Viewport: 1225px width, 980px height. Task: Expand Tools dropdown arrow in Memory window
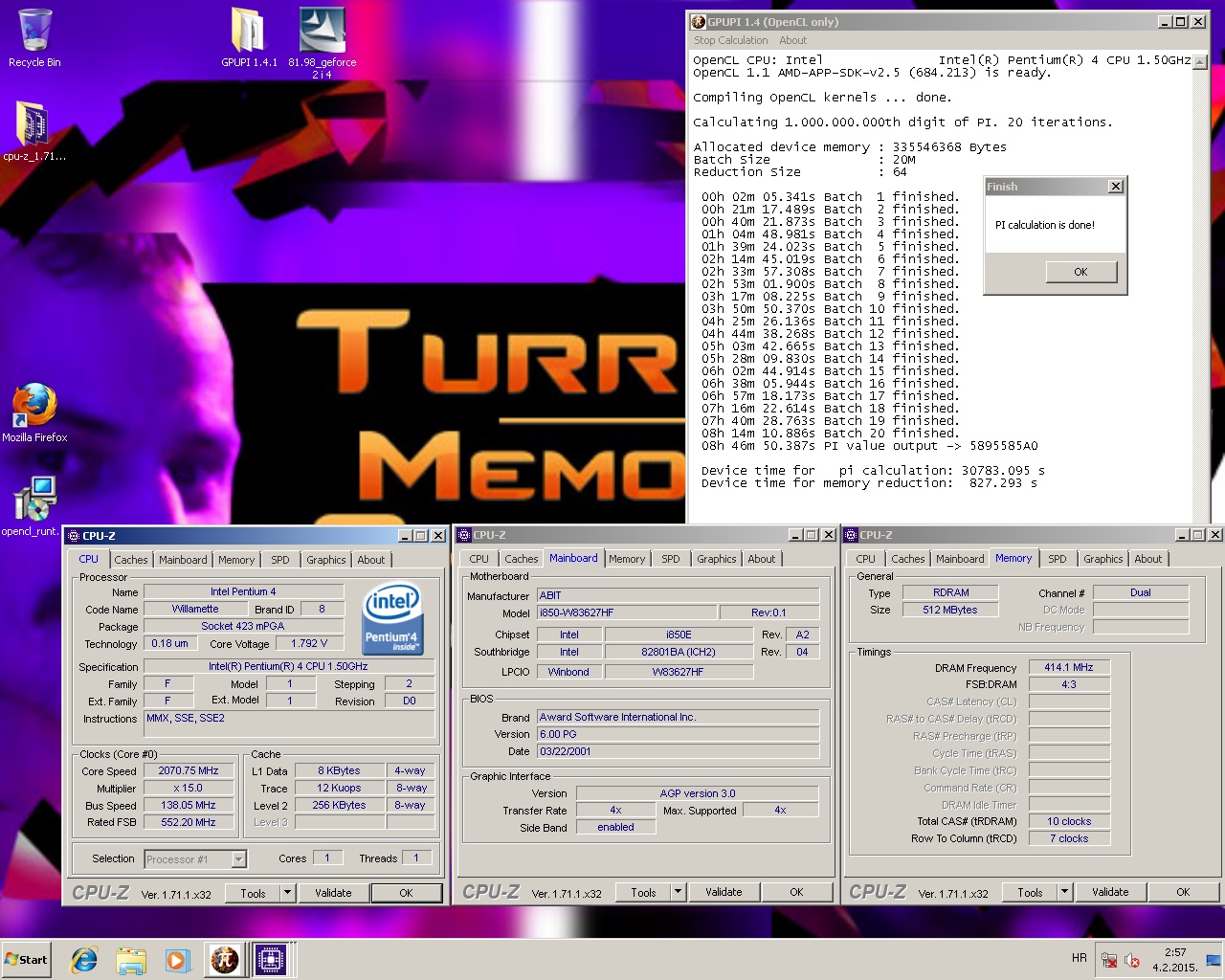(x=1064, y=892)
